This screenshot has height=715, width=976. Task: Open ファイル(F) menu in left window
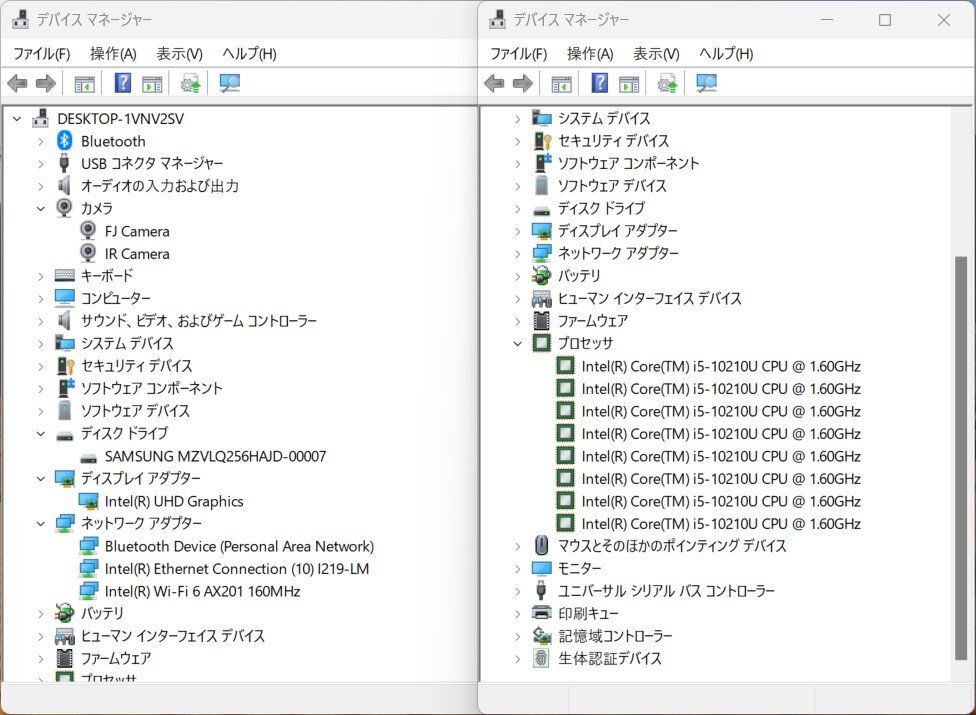pos(42,54)
